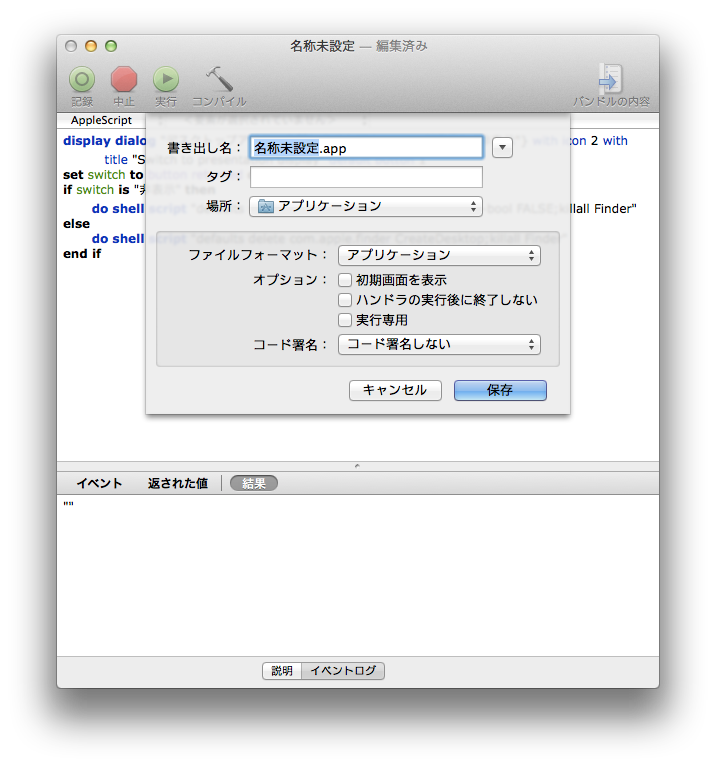Open Bundle Contents (バンドルの内容) icon

(x=610, y=79)
